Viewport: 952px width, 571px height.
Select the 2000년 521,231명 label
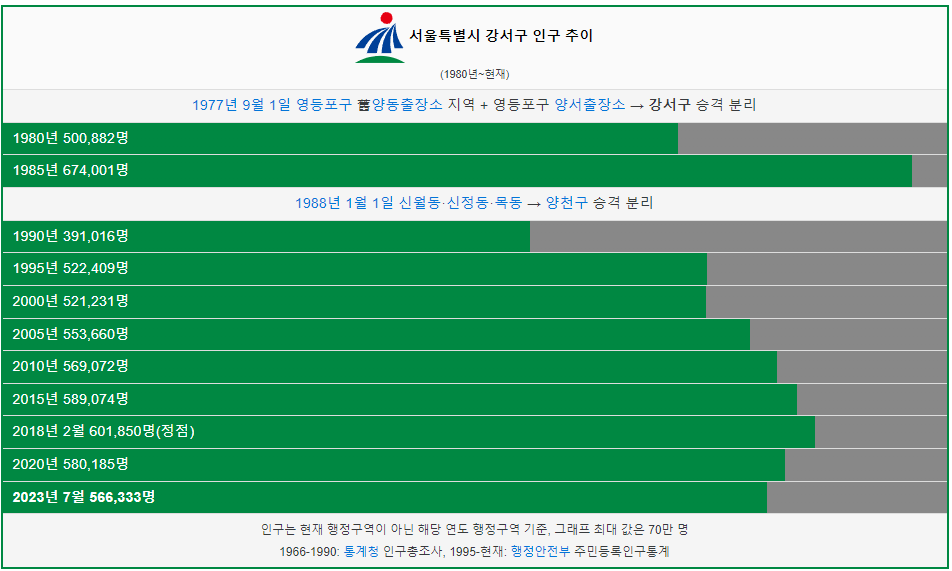[x=70, y=301]
